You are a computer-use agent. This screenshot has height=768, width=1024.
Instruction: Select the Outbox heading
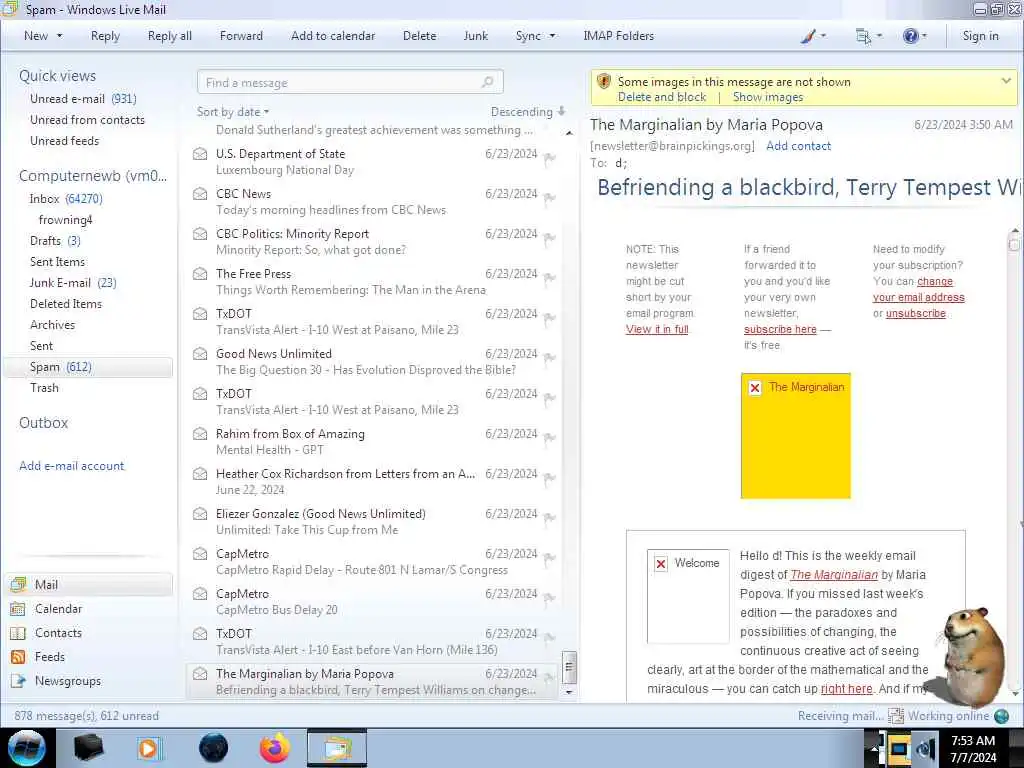tap(43, 423)
